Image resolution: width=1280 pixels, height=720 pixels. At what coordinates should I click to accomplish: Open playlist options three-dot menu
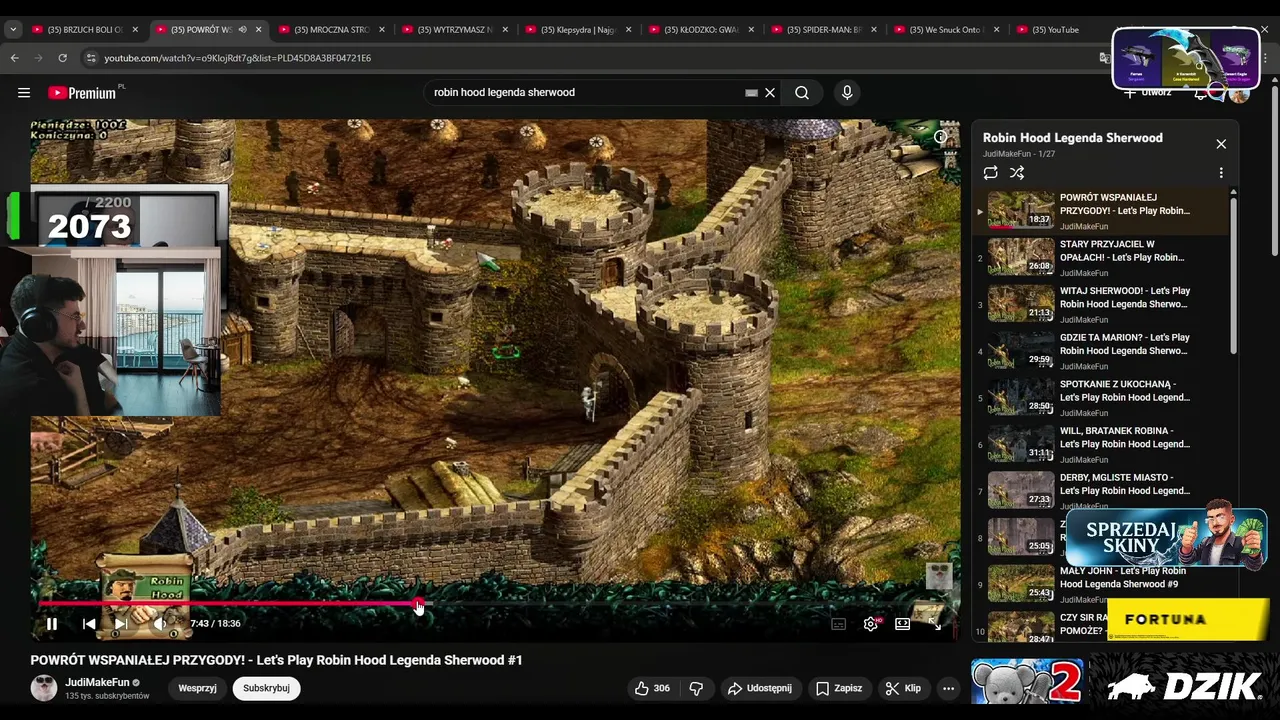pos(1221,173)
